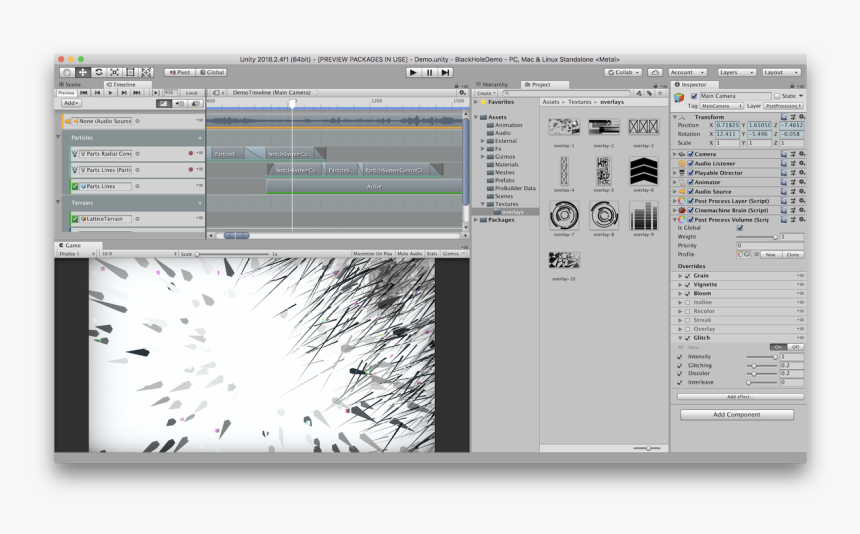The image size is (860, 534).
Task: Select the Rotate tool
Action: [x=98, y=72]
